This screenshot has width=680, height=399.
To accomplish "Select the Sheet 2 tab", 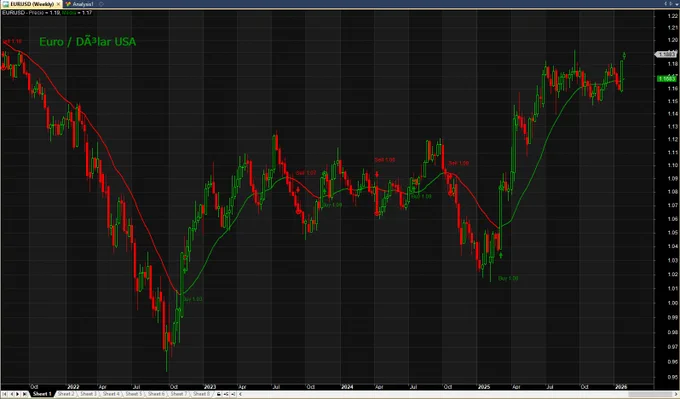I will pyautogui.click(x=66, y=394).
